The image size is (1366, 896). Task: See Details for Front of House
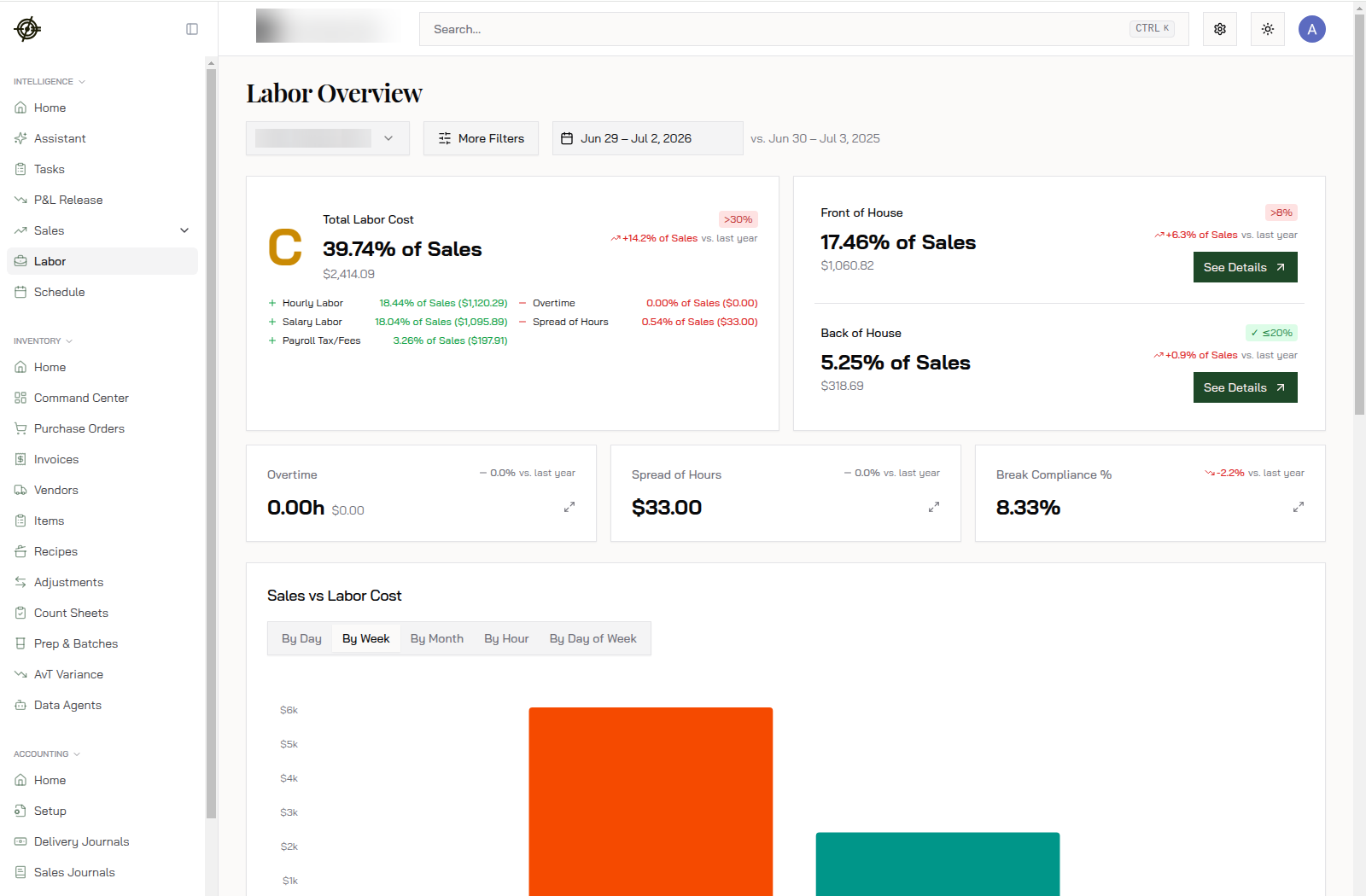pyautogui.click(x=1246, y=267)
